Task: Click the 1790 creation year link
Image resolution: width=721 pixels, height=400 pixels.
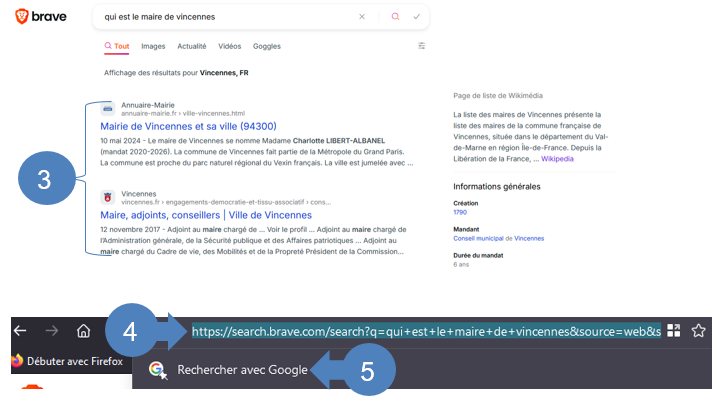Action: 460,212
